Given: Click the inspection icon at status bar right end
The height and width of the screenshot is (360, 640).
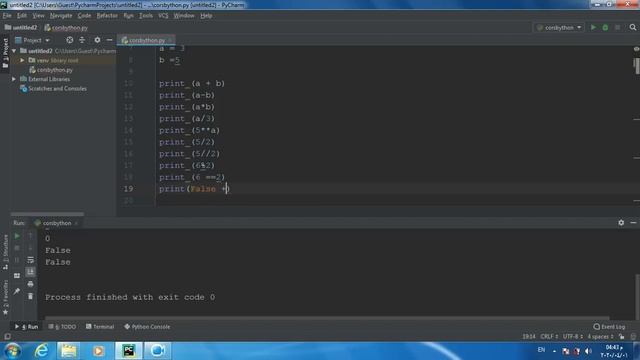Looking at the screenshot, I should click(633, 337).
